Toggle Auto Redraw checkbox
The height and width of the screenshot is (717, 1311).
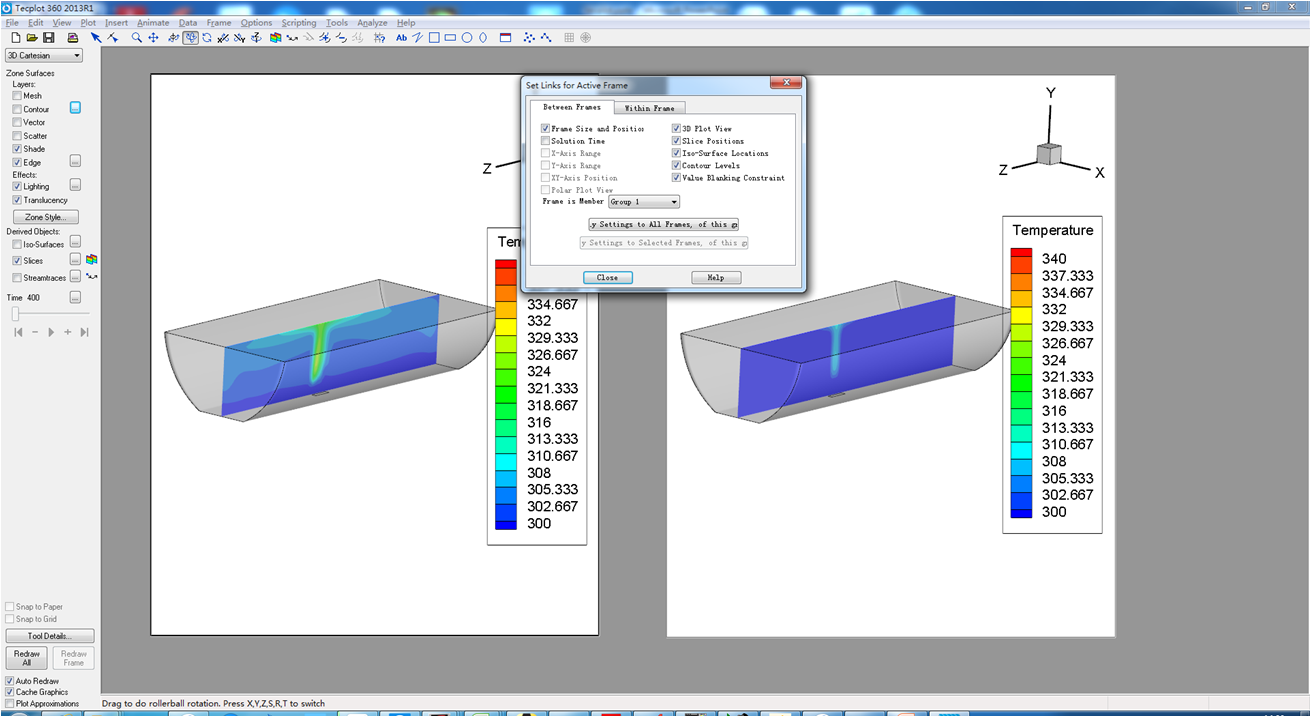click(x=10, y=681)
